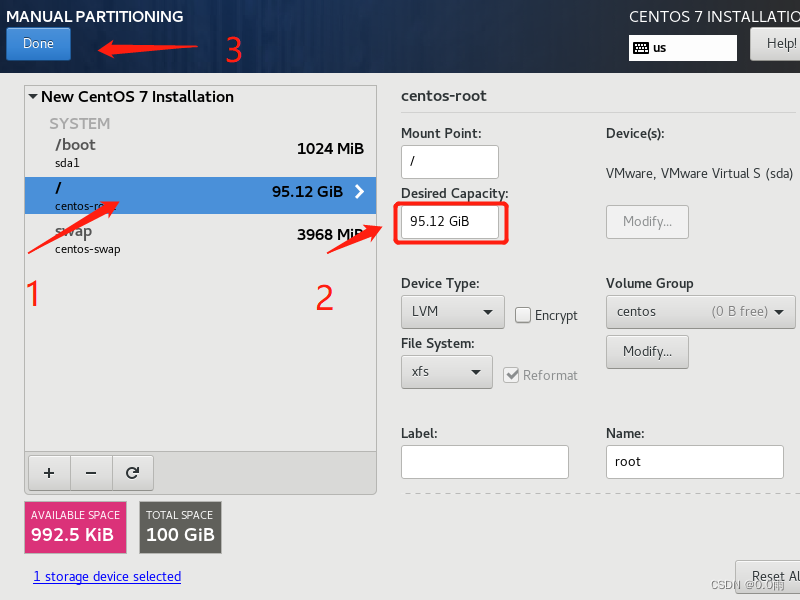Viewport: 800px width, 600px height.
Task: Click Modify button under Volume Group
Action: tap(647, 352)
